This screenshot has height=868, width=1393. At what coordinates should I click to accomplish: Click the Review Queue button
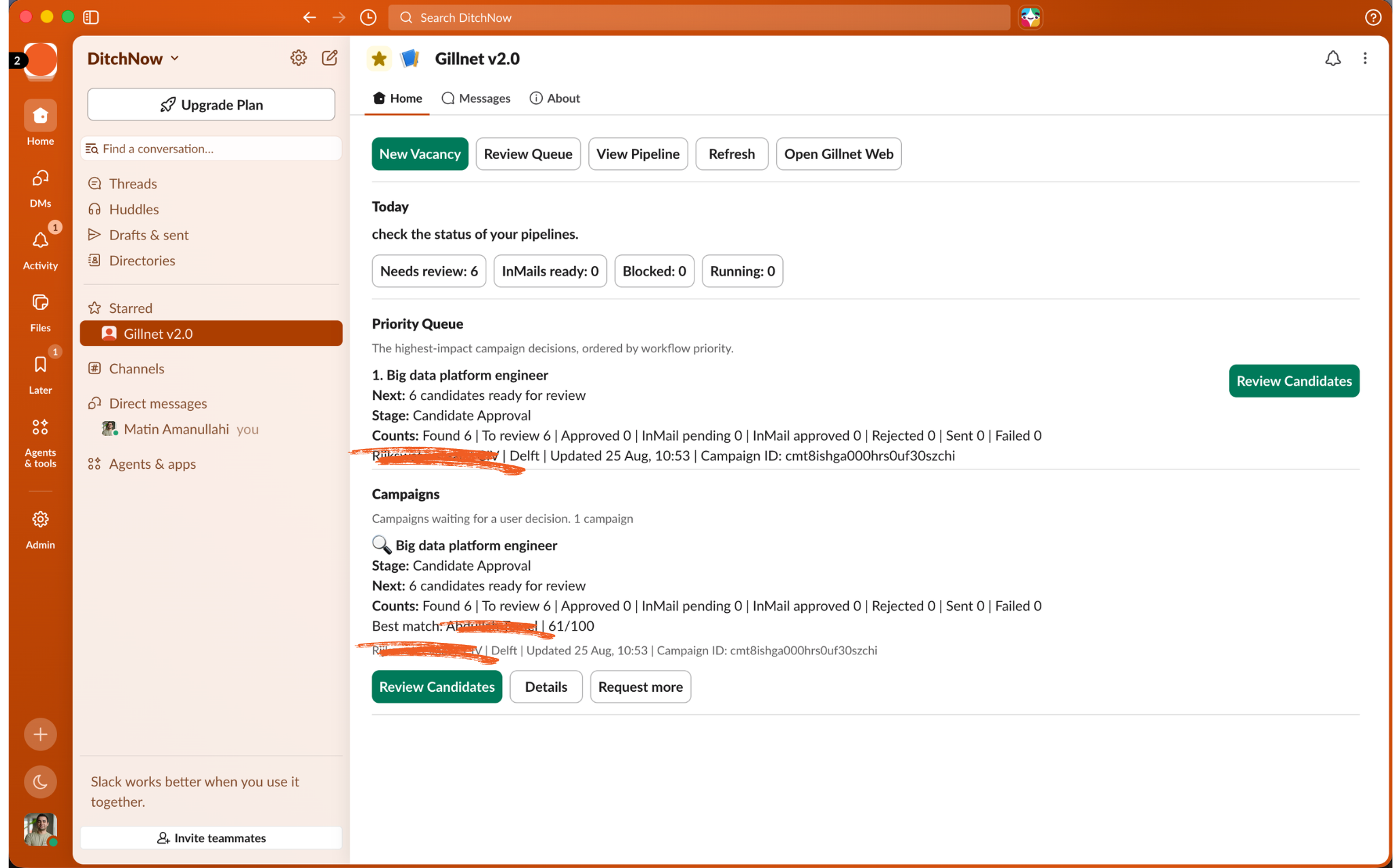(528, 154)
